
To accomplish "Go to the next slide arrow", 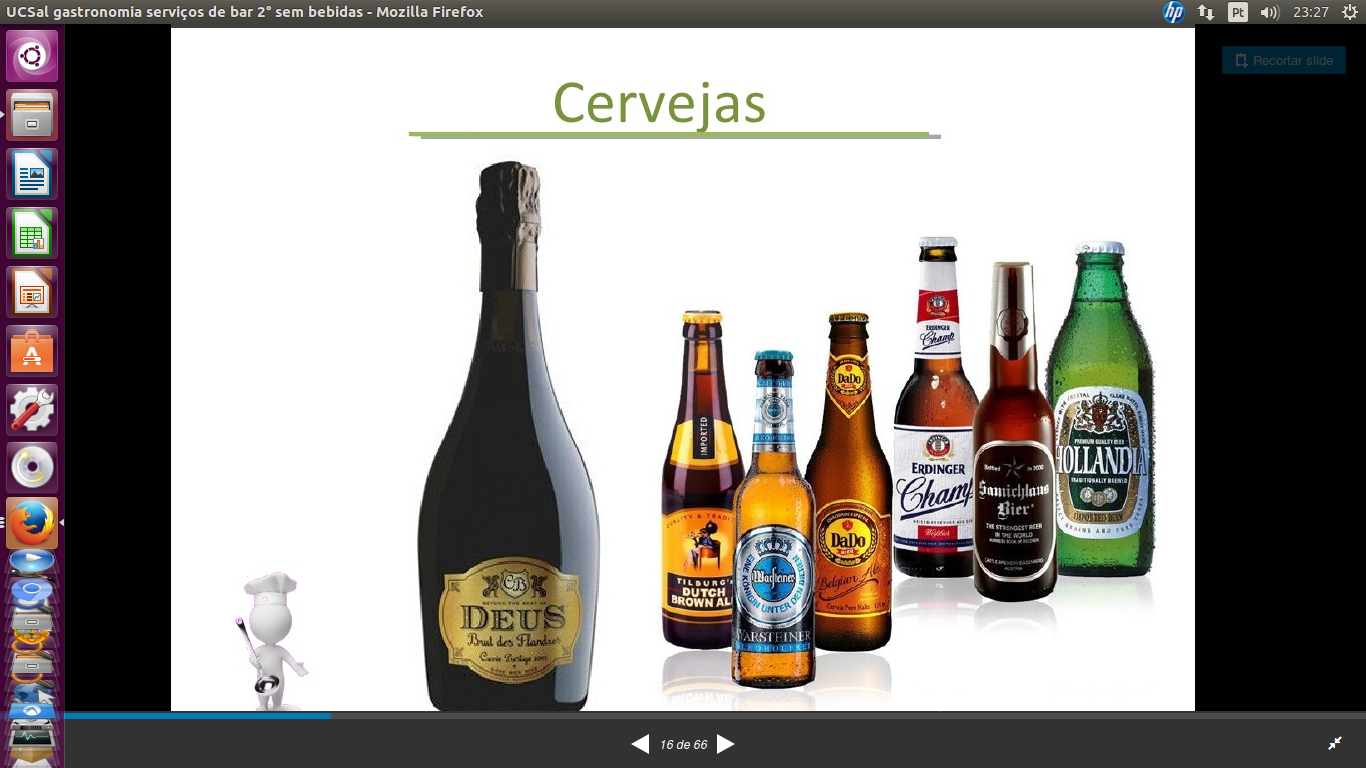I will [x=726, y=744].
